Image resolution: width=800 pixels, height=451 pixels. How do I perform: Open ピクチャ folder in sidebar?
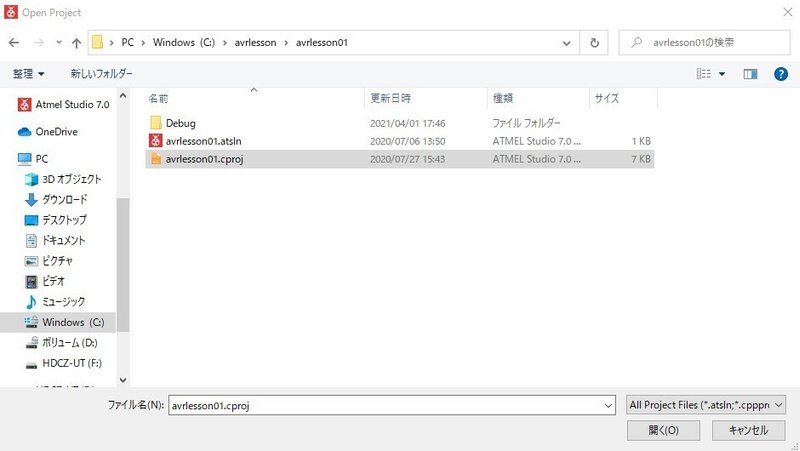[49, 261]
